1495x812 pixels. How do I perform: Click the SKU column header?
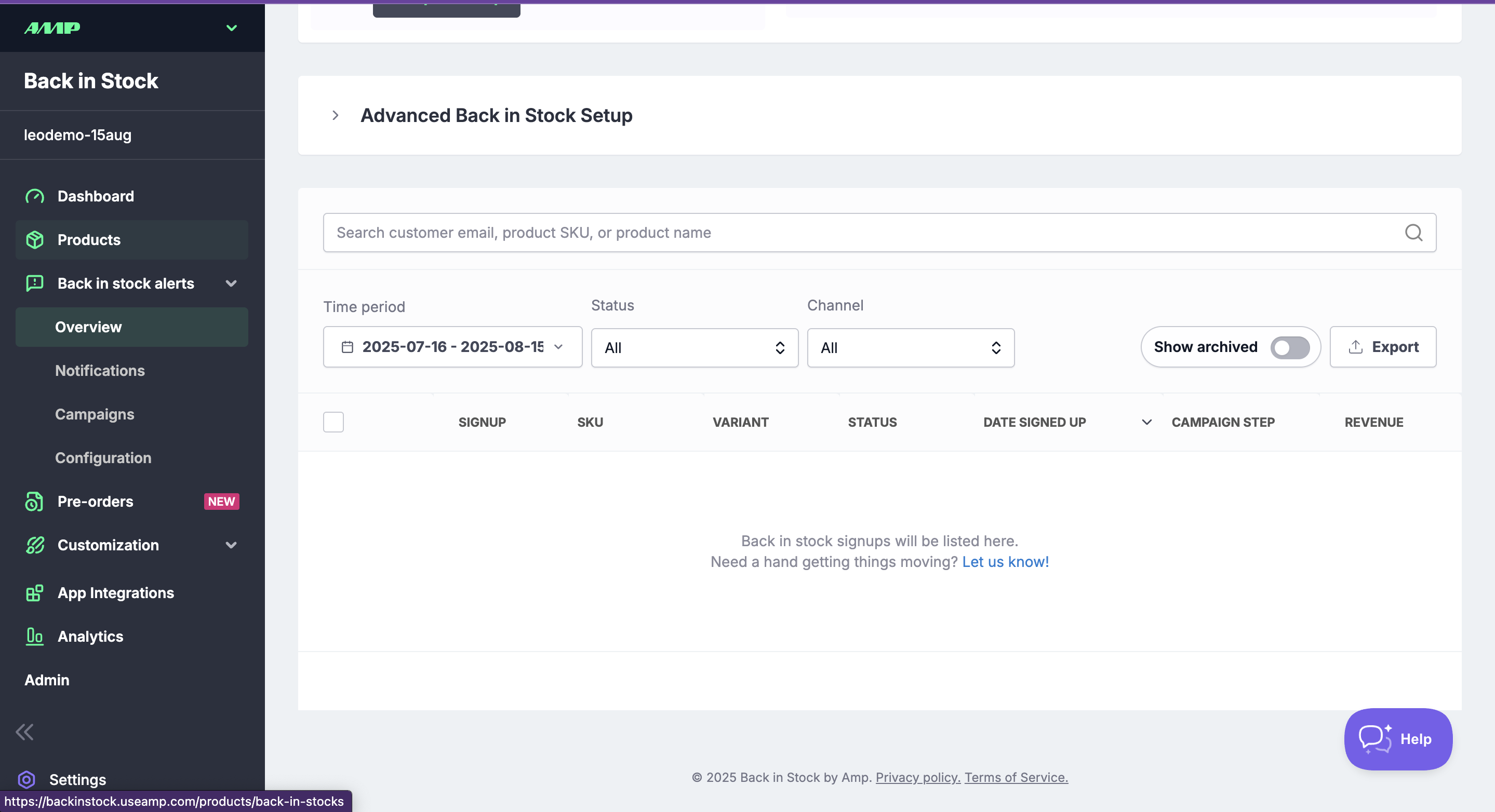click(590, 422)
